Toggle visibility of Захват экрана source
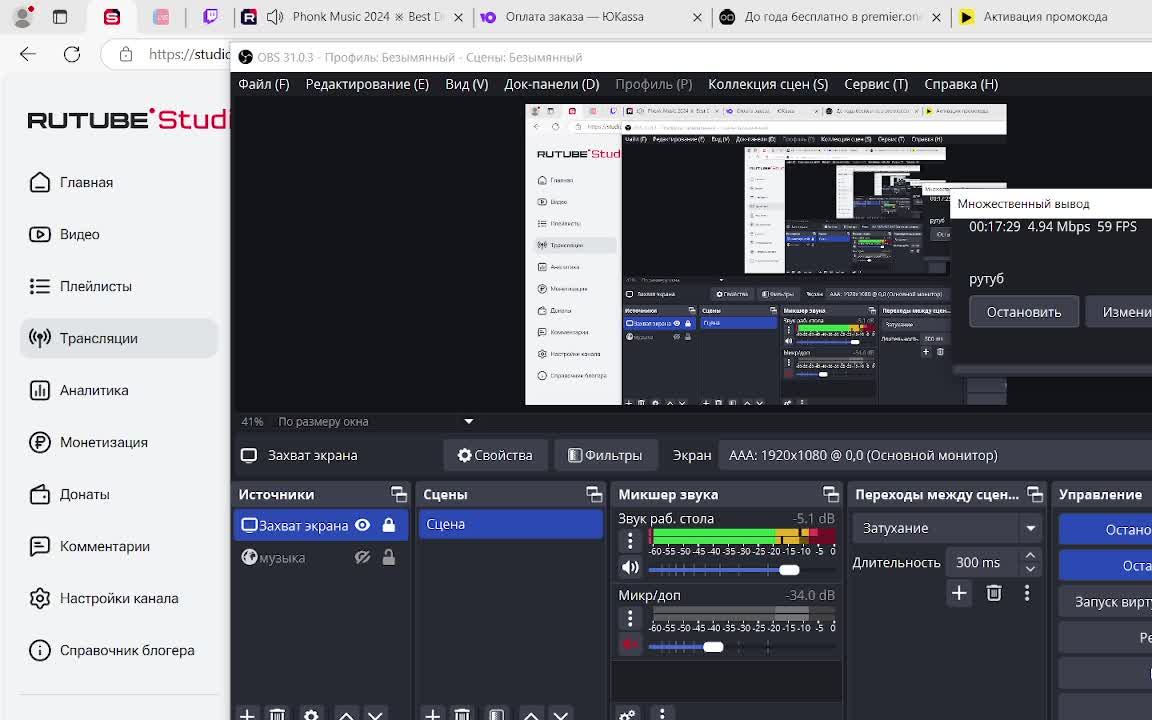The width and height of the screenshot is (1152, 720). 362,525
